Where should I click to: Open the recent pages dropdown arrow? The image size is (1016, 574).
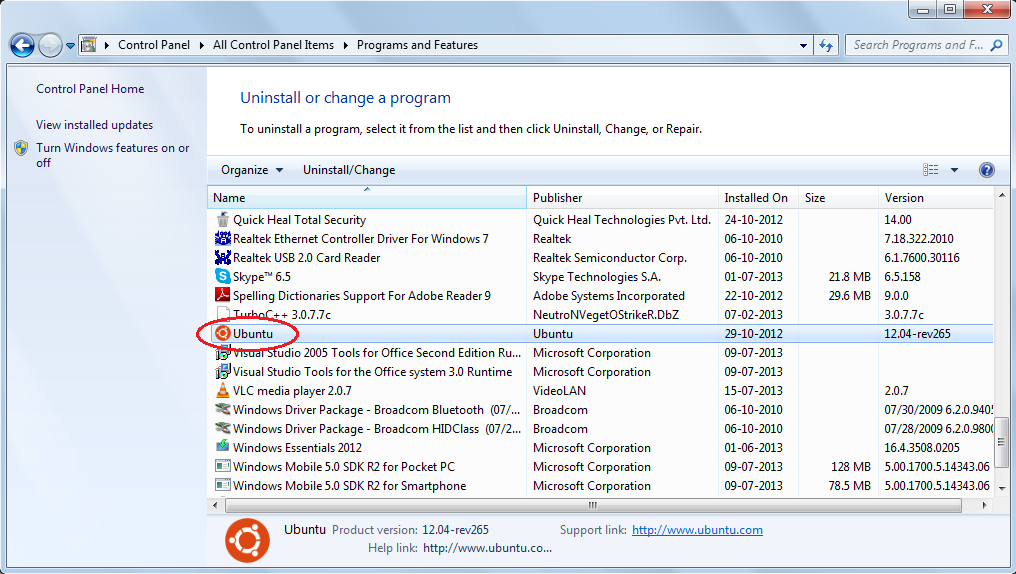click(71, 46)
